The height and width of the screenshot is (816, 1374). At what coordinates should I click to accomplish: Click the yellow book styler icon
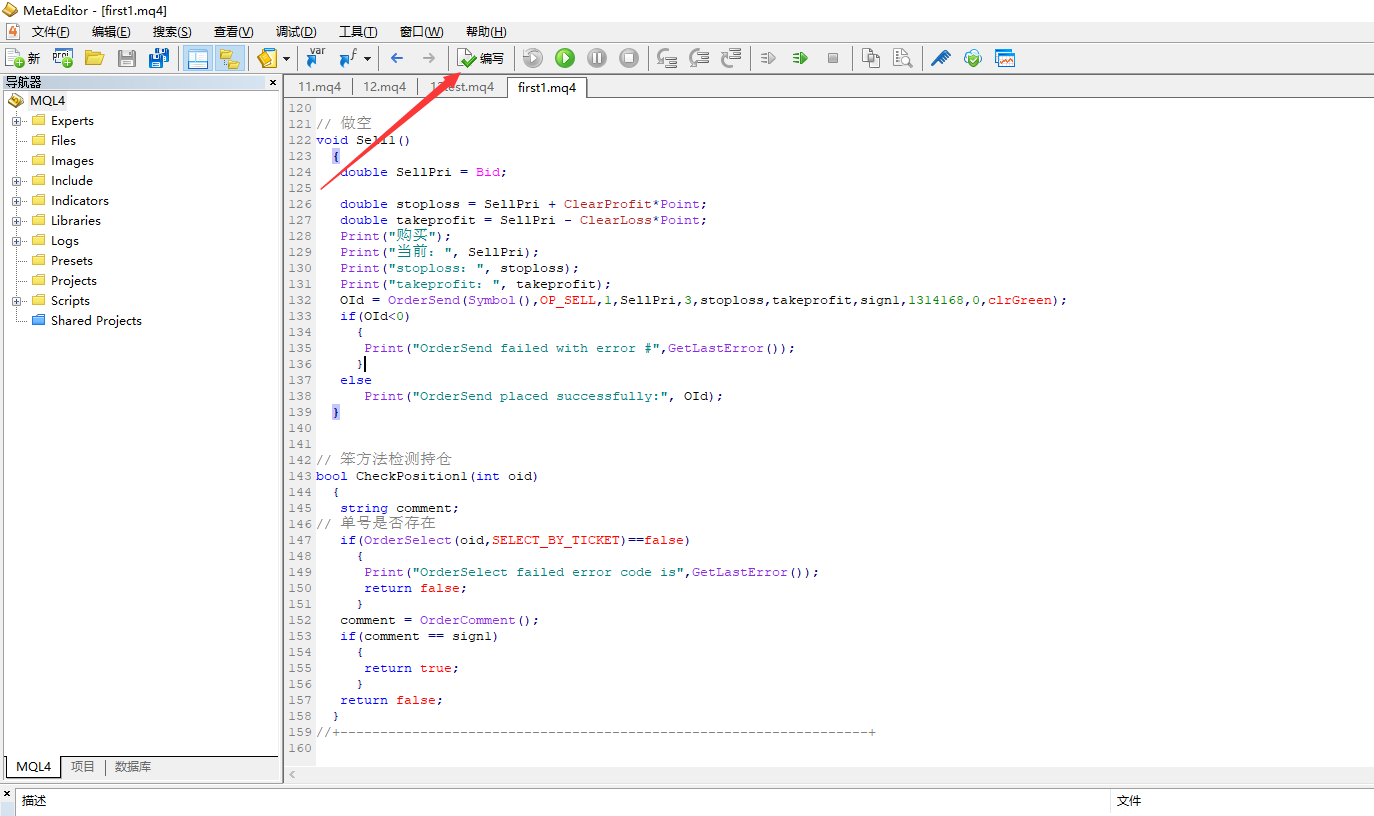click(267, 58)
